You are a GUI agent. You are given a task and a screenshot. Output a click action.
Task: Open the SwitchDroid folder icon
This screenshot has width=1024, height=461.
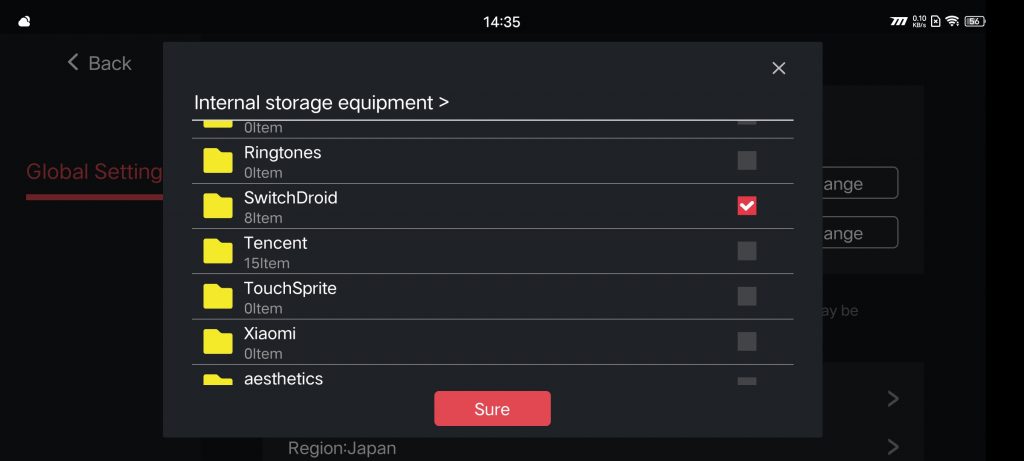click(x=217, y=206)
